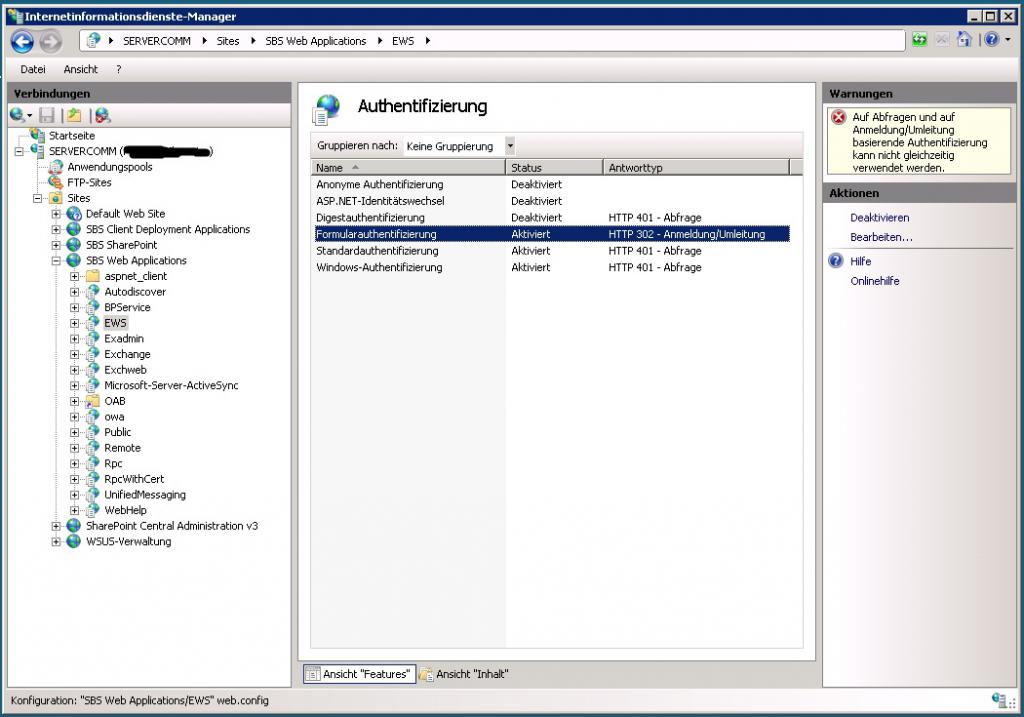Open the Ansicht menu
The width and height of the screenshot is (1024, 717).
point(80,69)
